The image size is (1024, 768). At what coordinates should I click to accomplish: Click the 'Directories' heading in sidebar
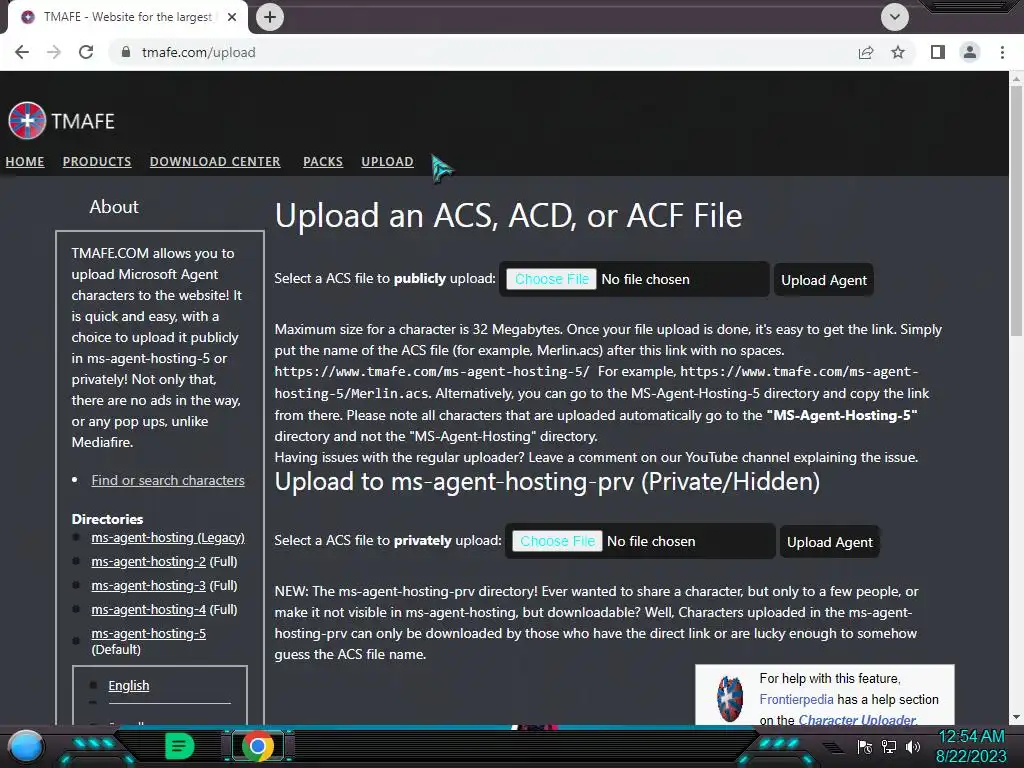[107, 519]
